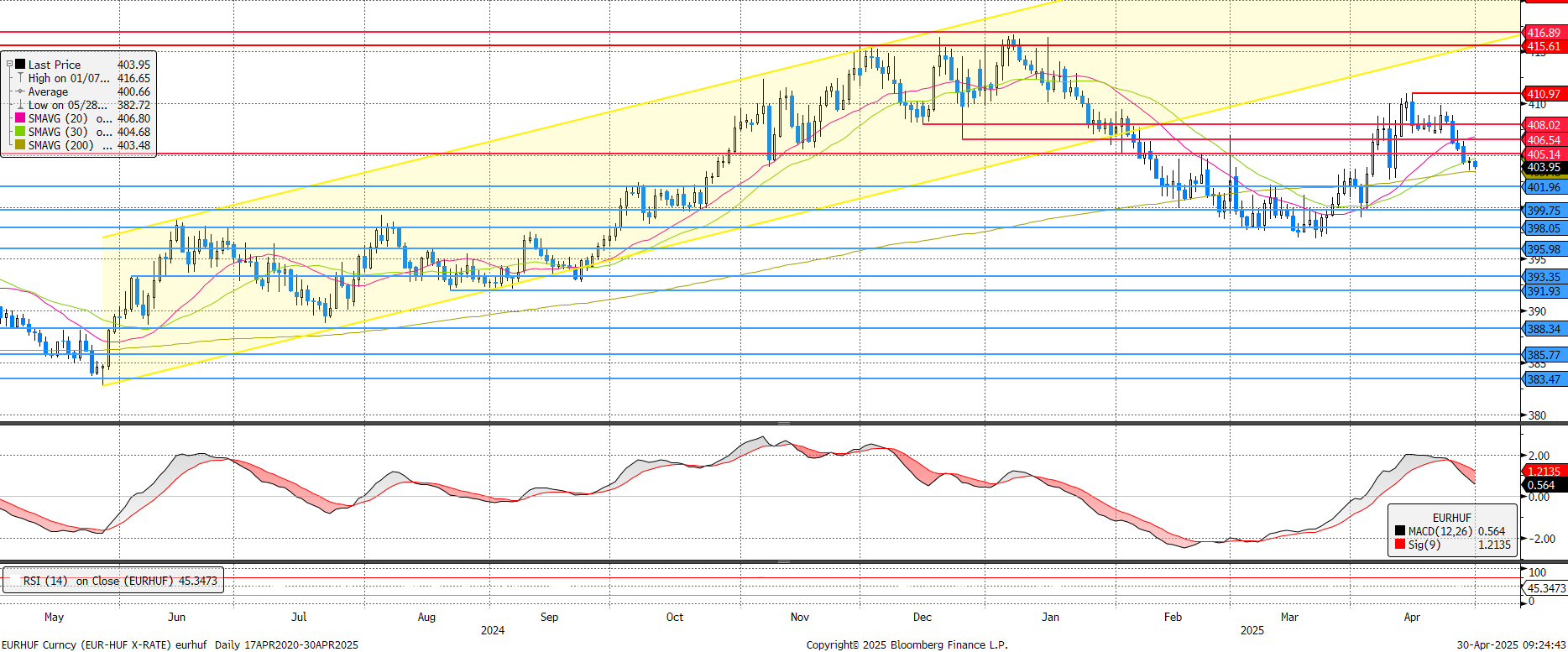The width and height of the screenshot is (1568, 652).
Task: Click the blue 398.05 support price tag
Action: 1543,228
